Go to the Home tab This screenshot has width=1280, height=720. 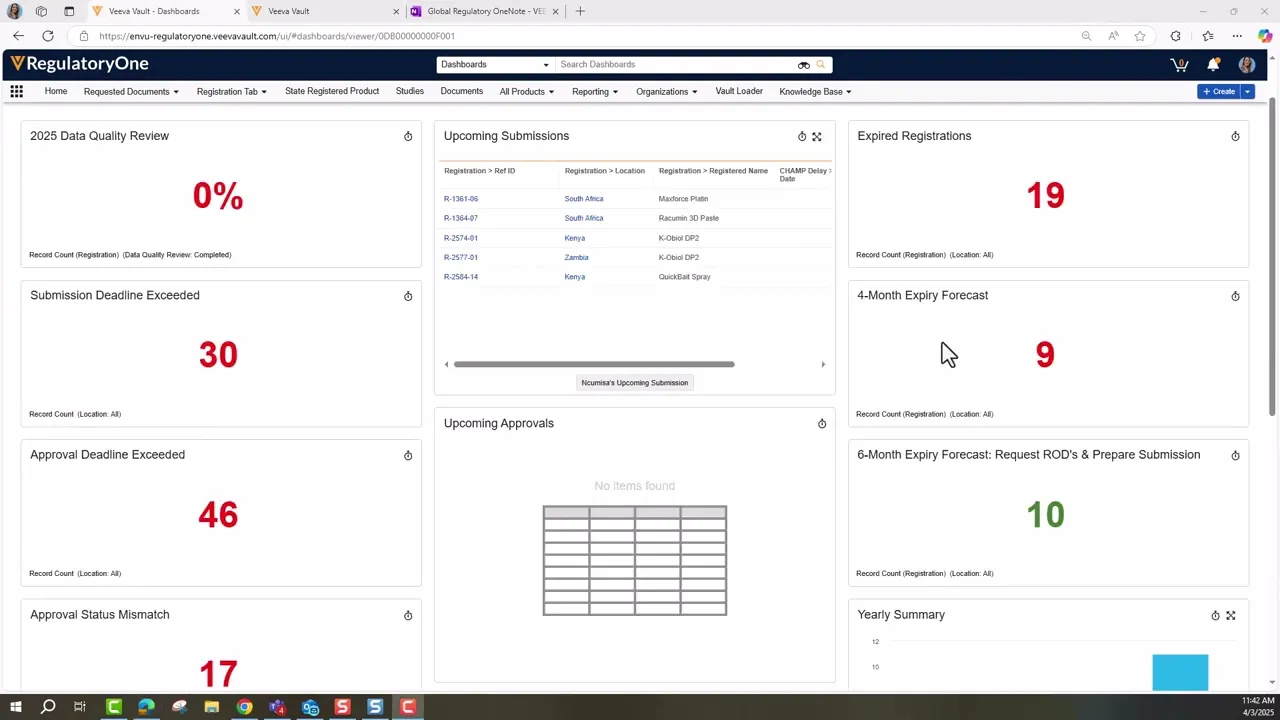click(x=56, y=91)
